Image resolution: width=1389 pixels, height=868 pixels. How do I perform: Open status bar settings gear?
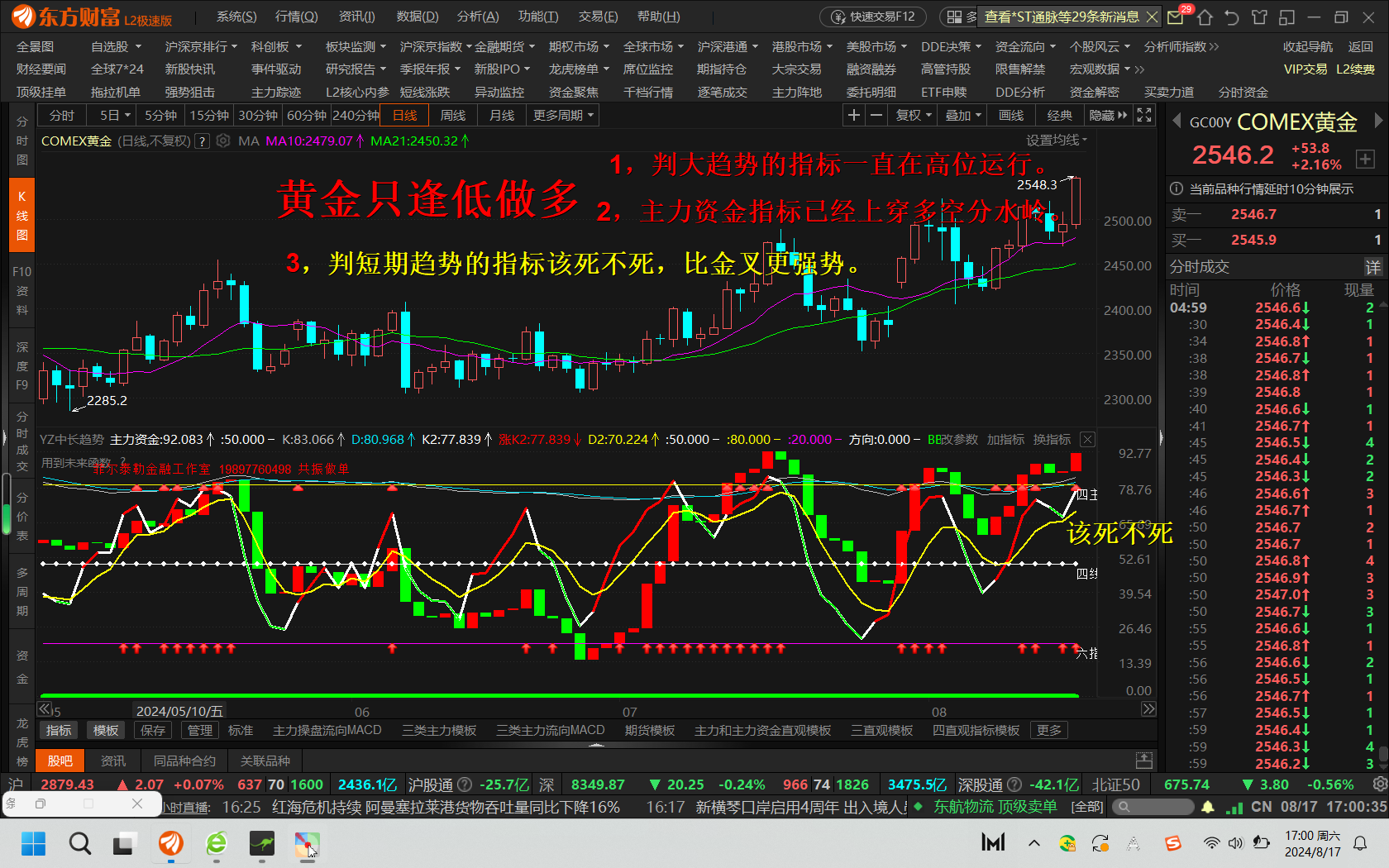1379,784
